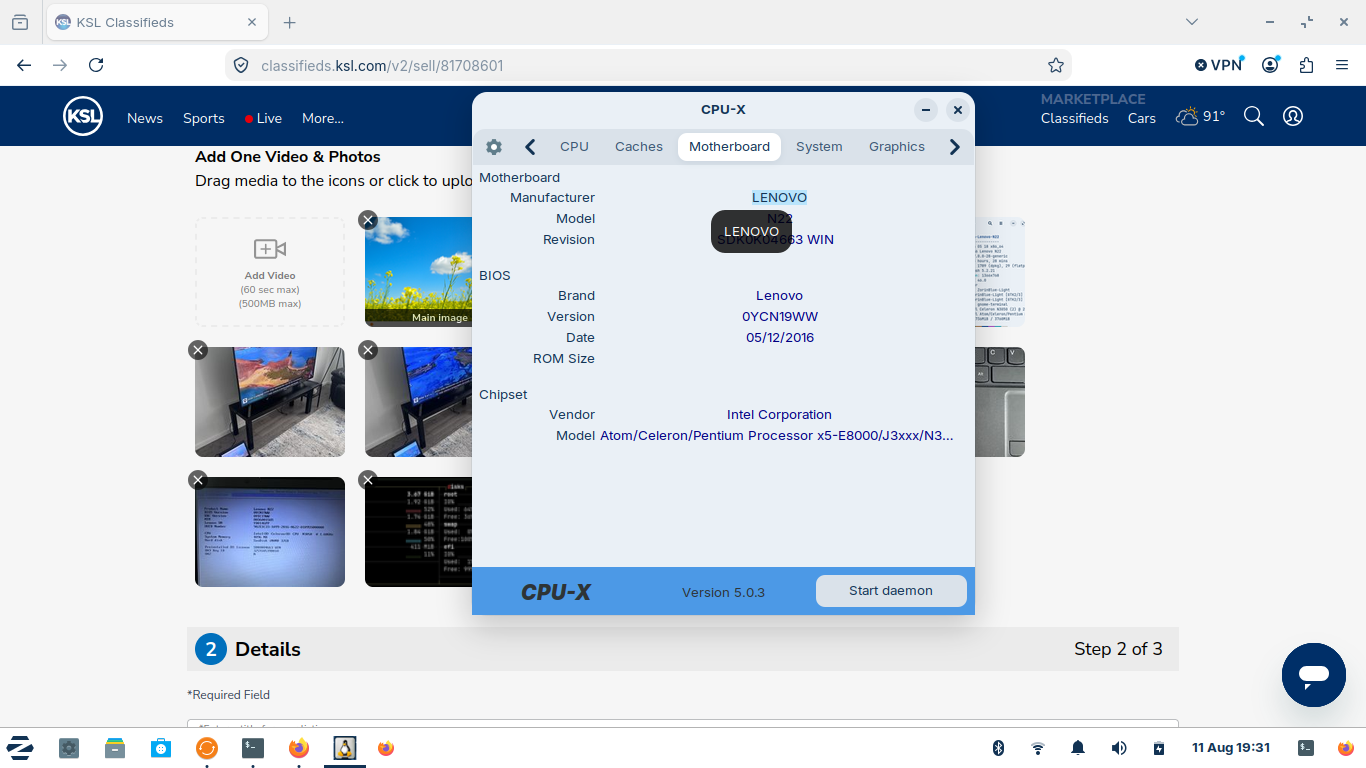Remove the main image photo
Image resolution: width=1366 pixels, height=768 pixels.
click(368, 220)
